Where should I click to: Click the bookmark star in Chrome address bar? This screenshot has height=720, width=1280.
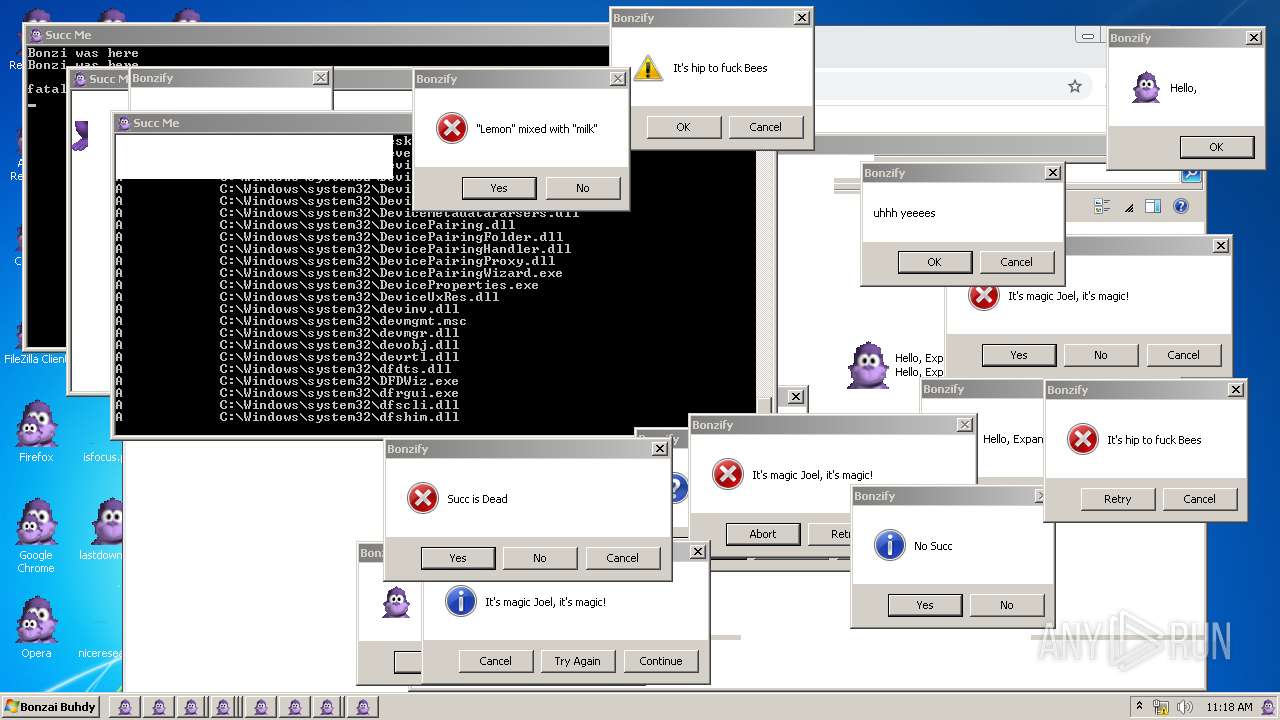pyautogui.click(x=1075, y=87)
